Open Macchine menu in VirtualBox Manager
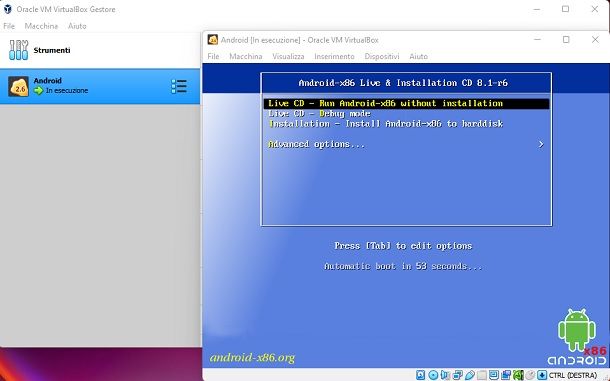 coord(41,26)
